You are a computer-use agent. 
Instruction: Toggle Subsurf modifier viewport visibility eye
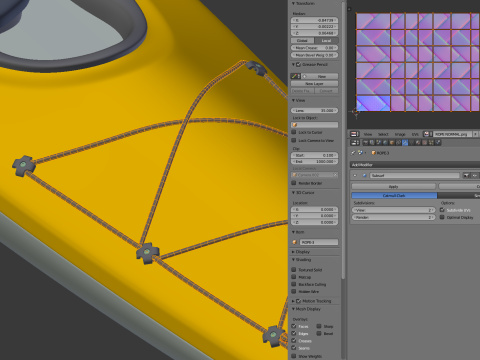coord(474,175)
